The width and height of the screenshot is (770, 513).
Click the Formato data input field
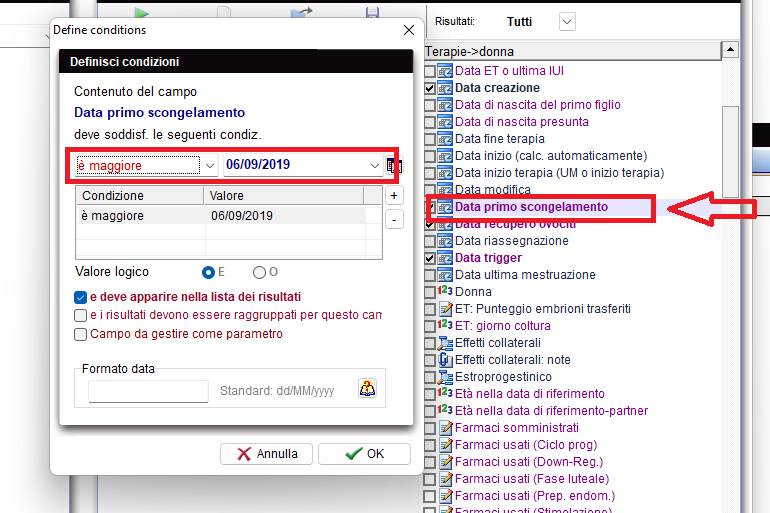tap(148, 391)
